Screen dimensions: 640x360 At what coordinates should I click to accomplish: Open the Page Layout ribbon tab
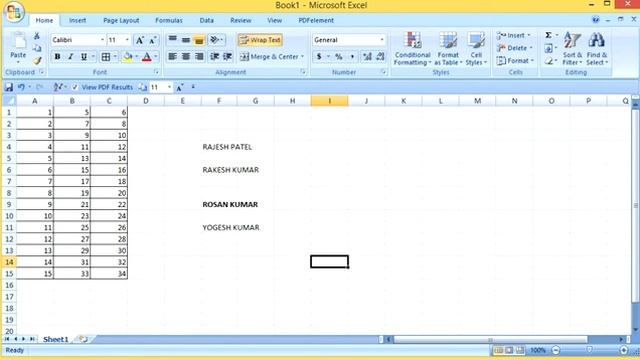pos(121,20)
